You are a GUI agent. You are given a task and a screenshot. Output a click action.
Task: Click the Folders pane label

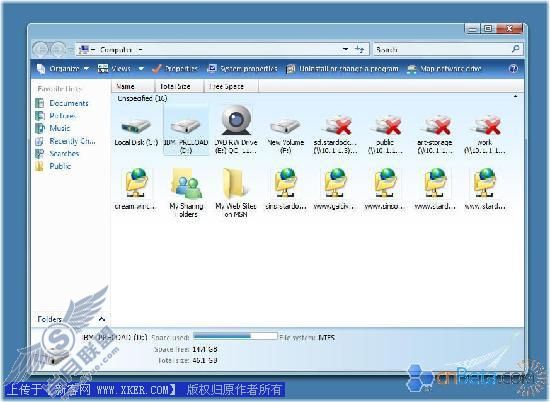coord(49,319)
